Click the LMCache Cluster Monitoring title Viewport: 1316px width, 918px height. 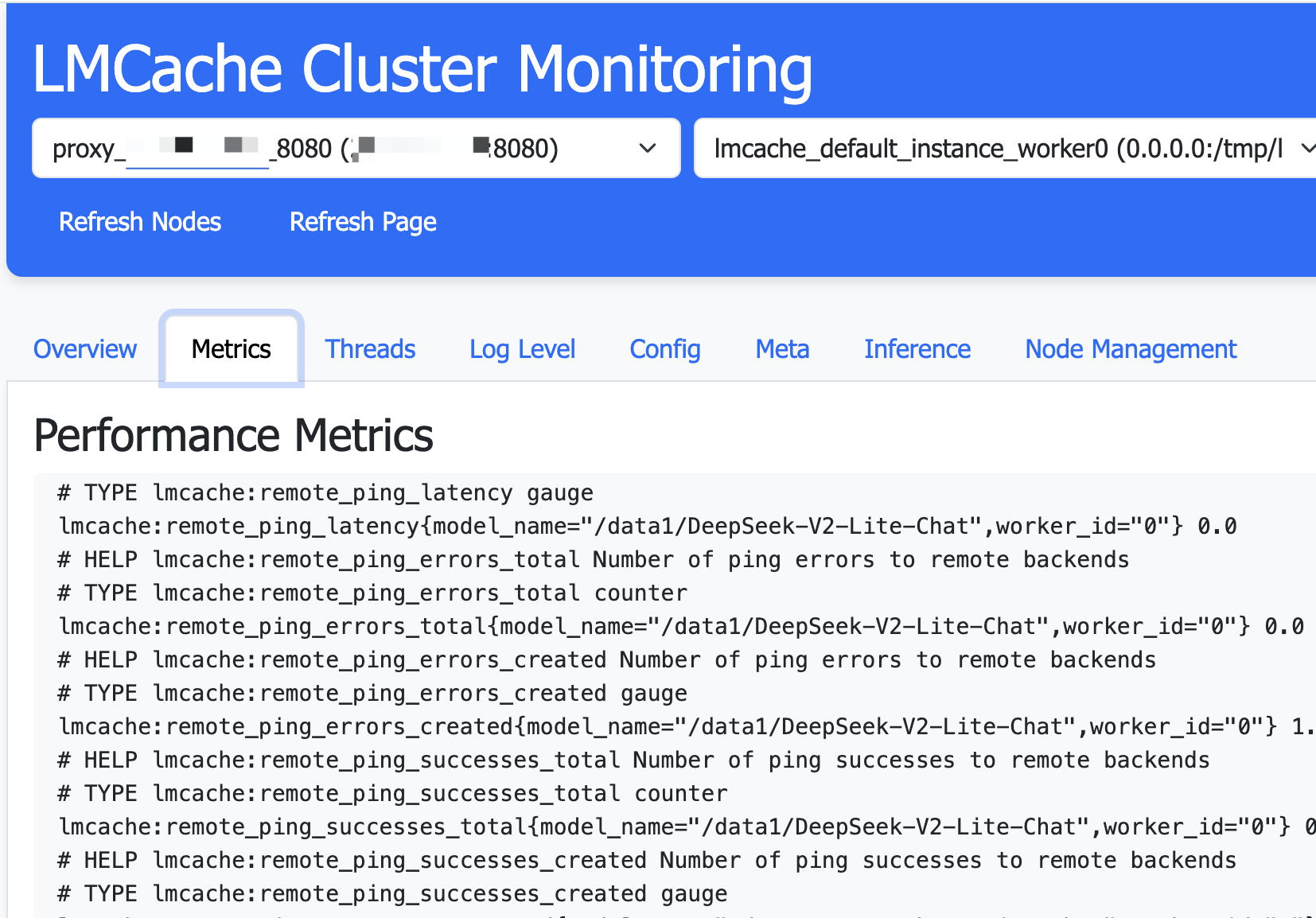click(422, 69)
